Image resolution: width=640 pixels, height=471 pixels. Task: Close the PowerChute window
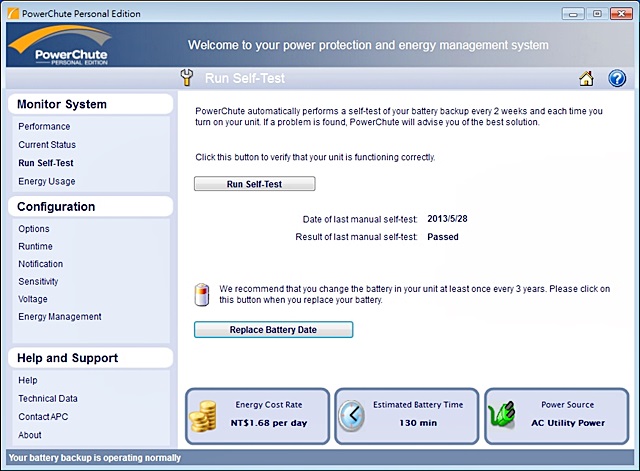(621, 14)
